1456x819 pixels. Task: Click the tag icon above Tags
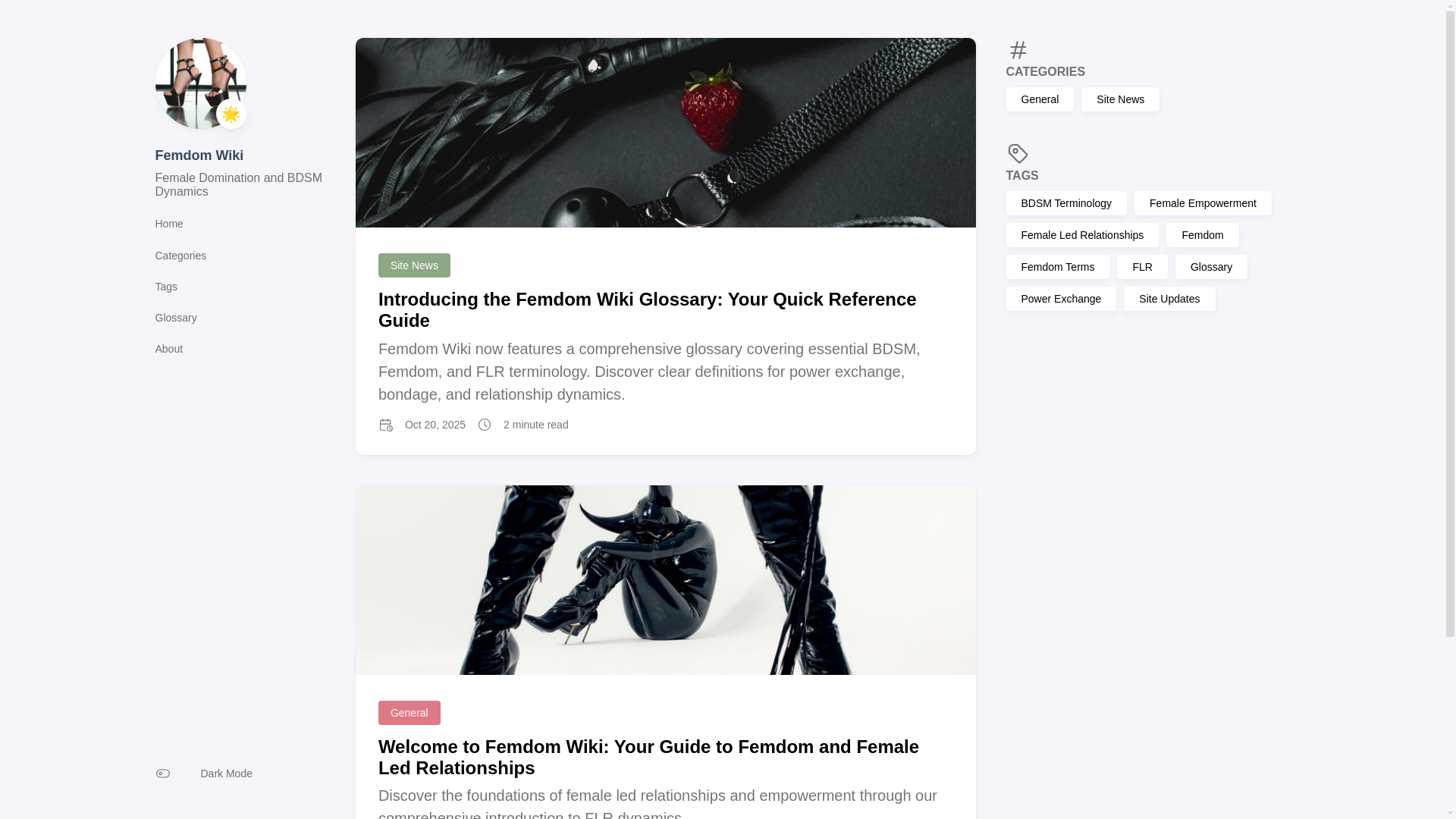pos(1018,154)
